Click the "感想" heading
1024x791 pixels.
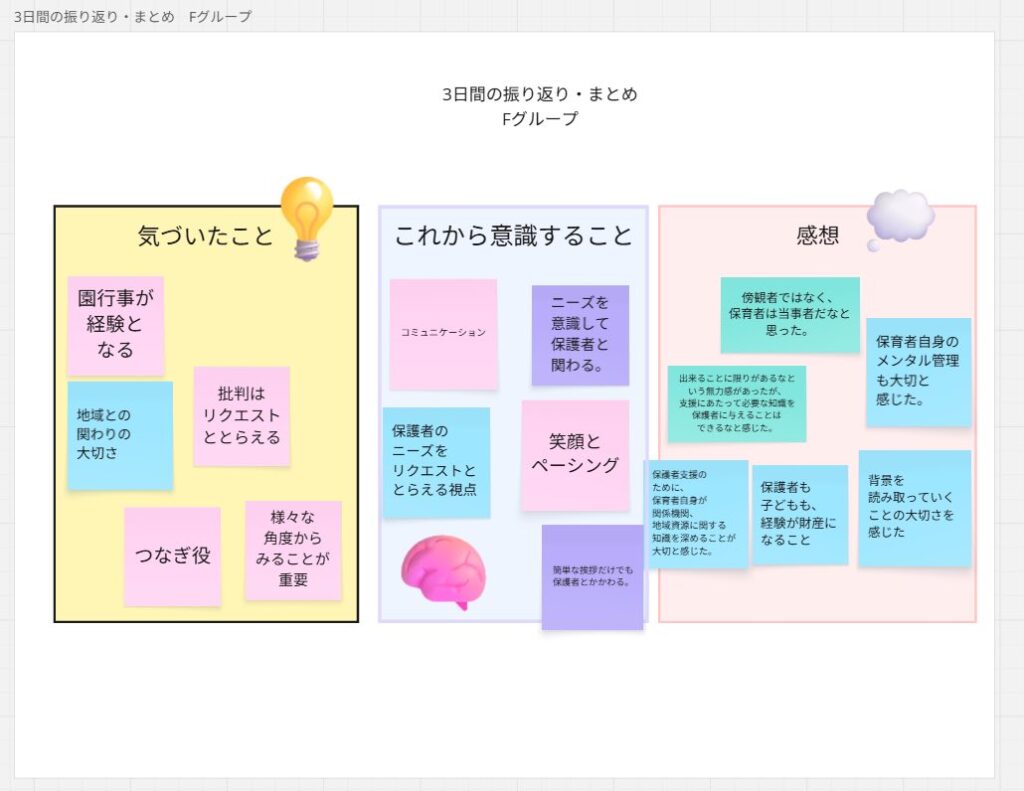tap(817, 236)
